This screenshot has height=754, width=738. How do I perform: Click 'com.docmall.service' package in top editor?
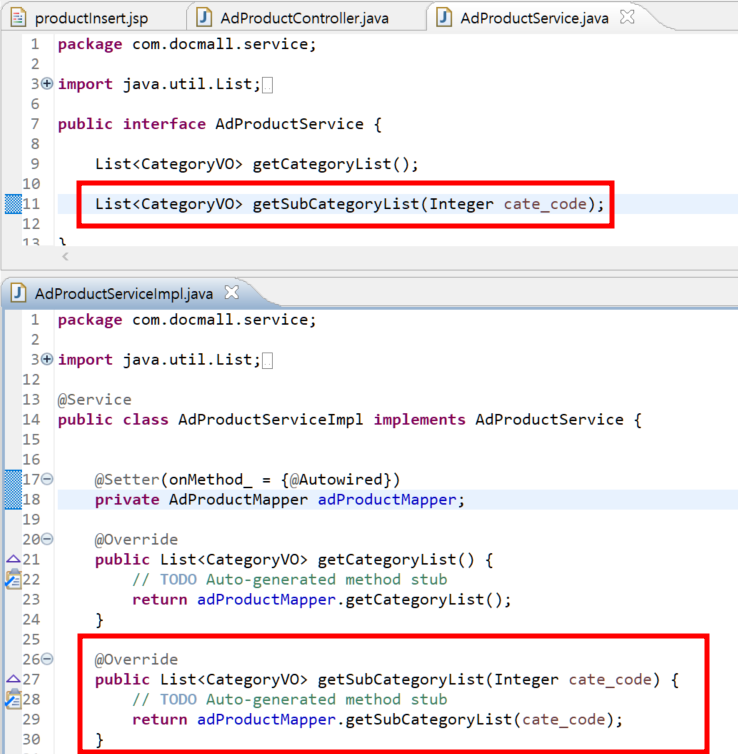click(x=220, y=44)
